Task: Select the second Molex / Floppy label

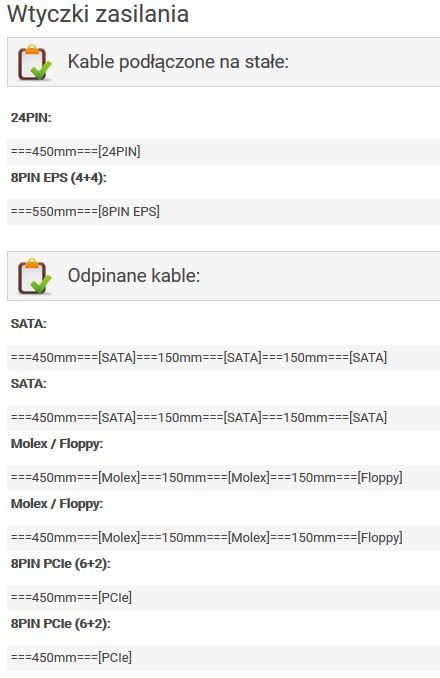Action: click(x=57, y=504)
